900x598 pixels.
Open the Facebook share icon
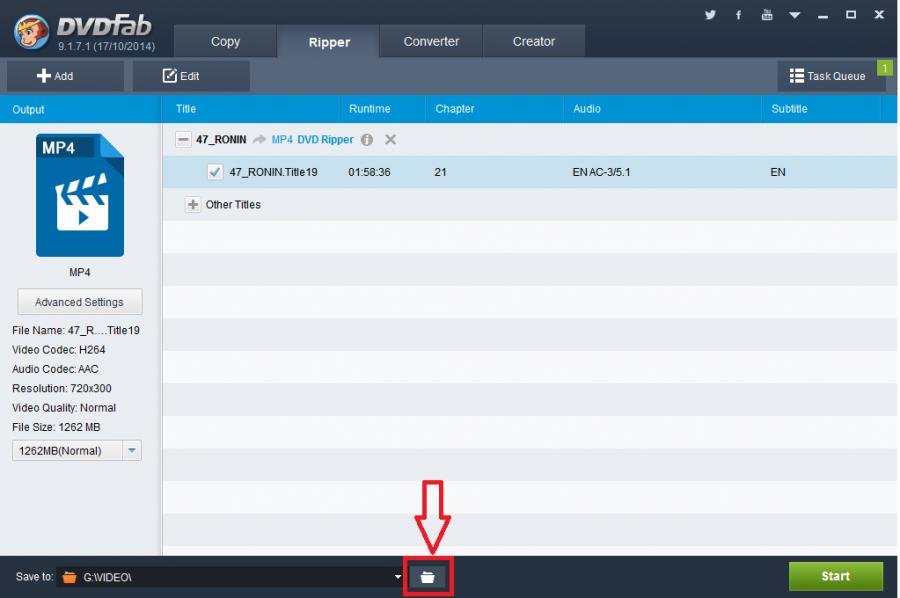[x=738, y=15]
